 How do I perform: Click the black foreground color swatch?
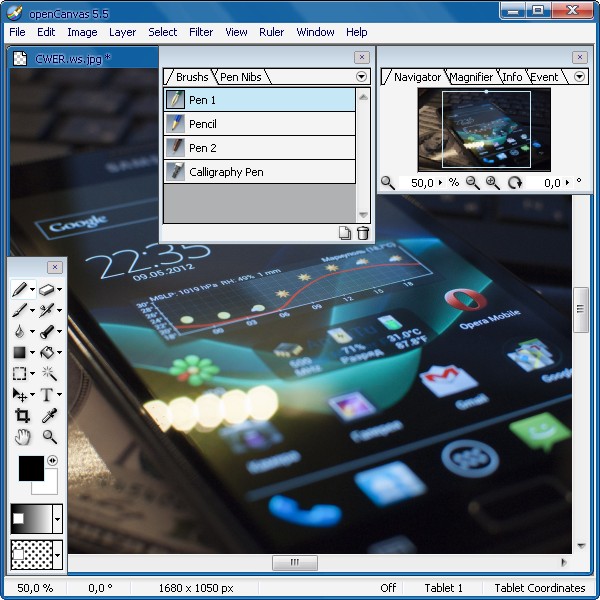pos(30,467)
